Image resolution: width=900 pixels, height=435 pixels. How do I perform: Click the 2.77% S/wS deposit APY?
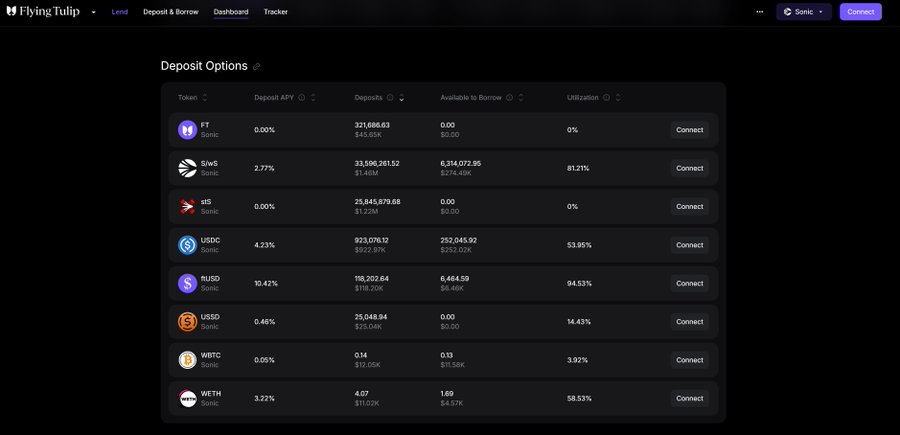[265, 168]
